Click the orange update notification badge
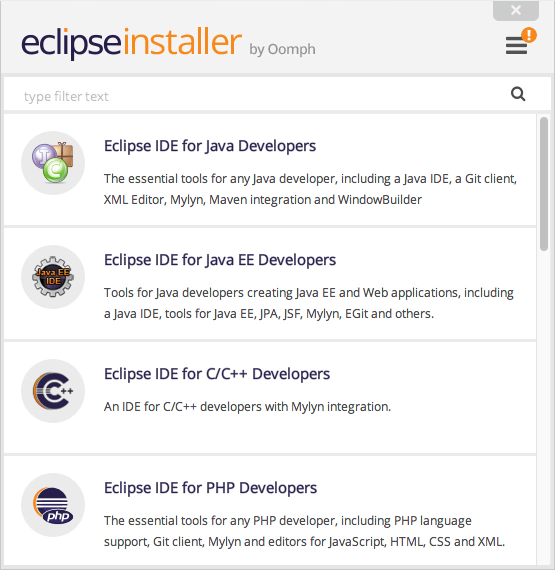 (529, 35)
